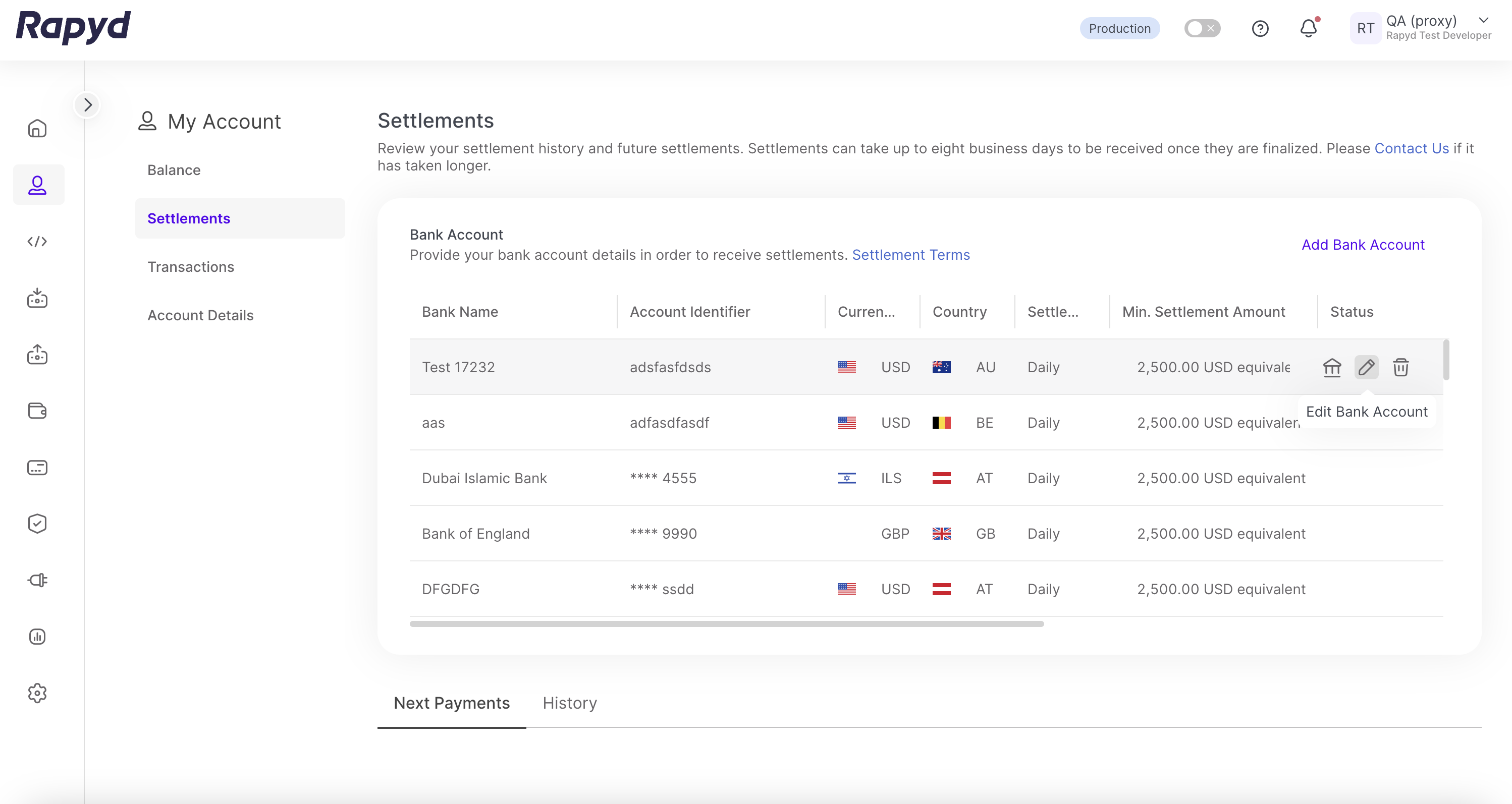Click the My Account heading icon
The image size is (1512, 804).
click(147, 121)
